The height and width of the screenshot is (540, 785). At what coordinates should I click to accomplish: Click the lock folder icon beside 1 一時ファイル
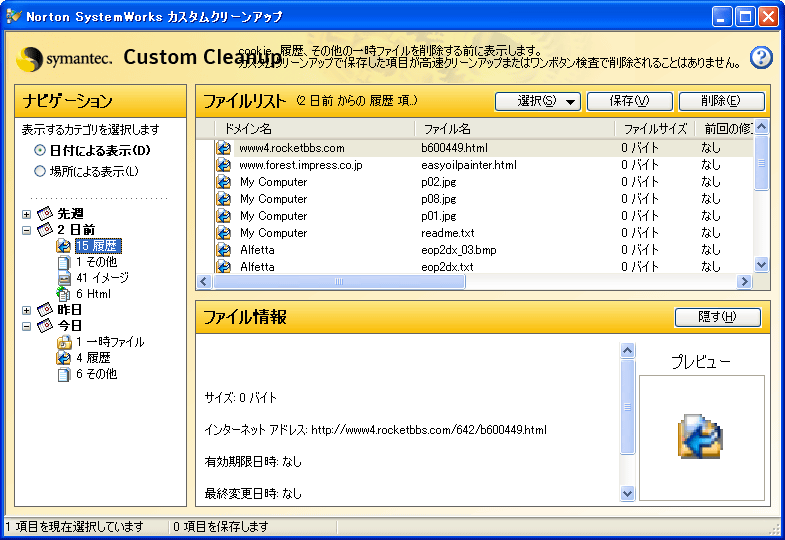pos(64,342)
